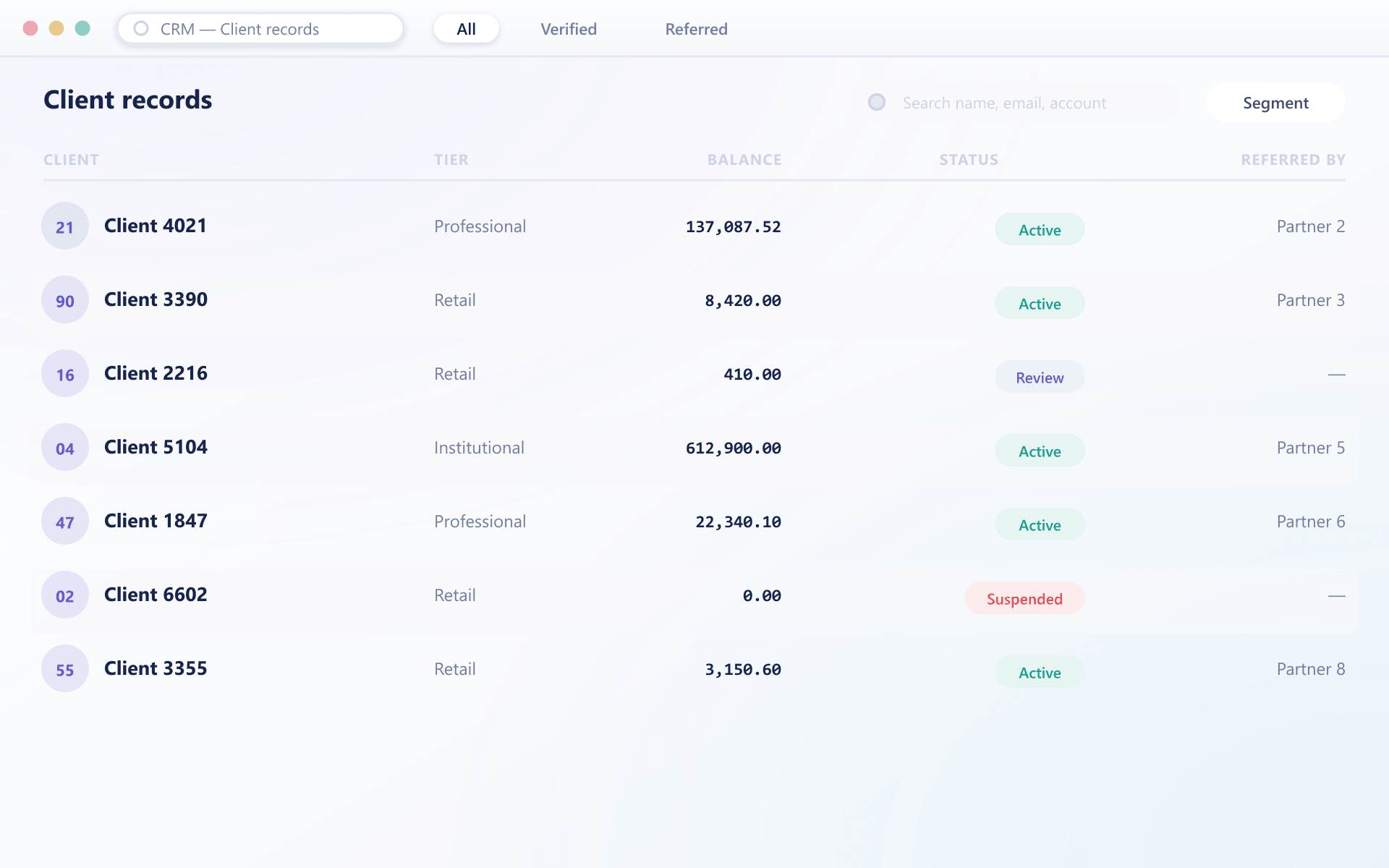Image resolution: width=1389 pixels, height=868 pixels.
Task: Open the Referred tab
Action: click(697, 29)
